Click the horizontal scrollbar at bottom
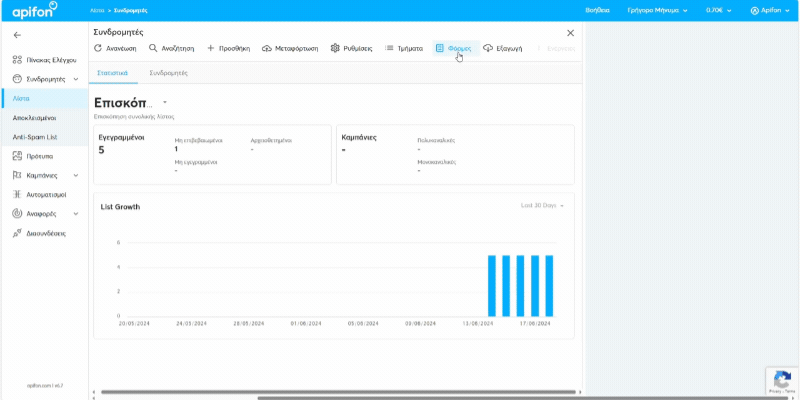The height and width of the screenshot is (400, 800). coord(400,392)
